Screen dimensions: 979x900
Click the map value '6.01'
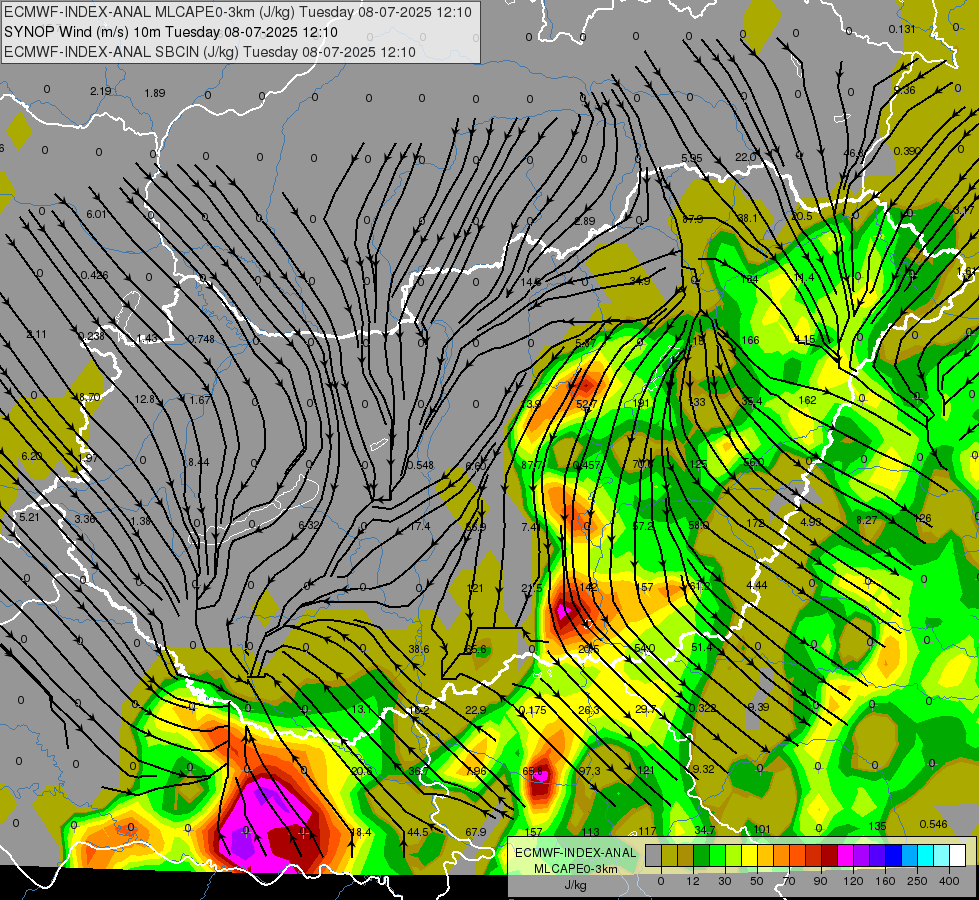coord(96,214)
